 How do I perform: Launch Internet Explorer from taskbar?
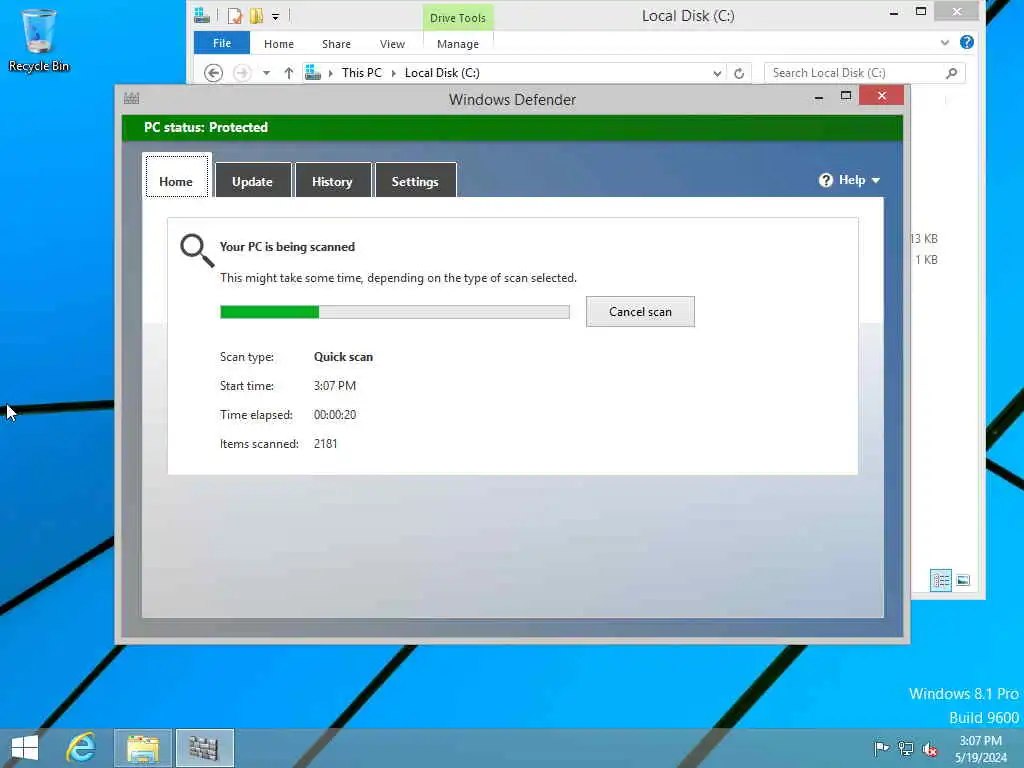[82, 748]
